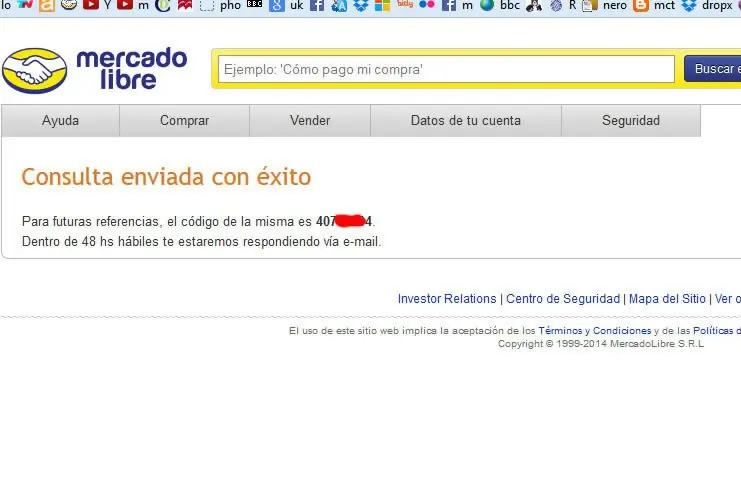741x487 pixels.
Task: Open the black BBC logo bookmark
Action: pyautogui.click(x=254, y=3)
